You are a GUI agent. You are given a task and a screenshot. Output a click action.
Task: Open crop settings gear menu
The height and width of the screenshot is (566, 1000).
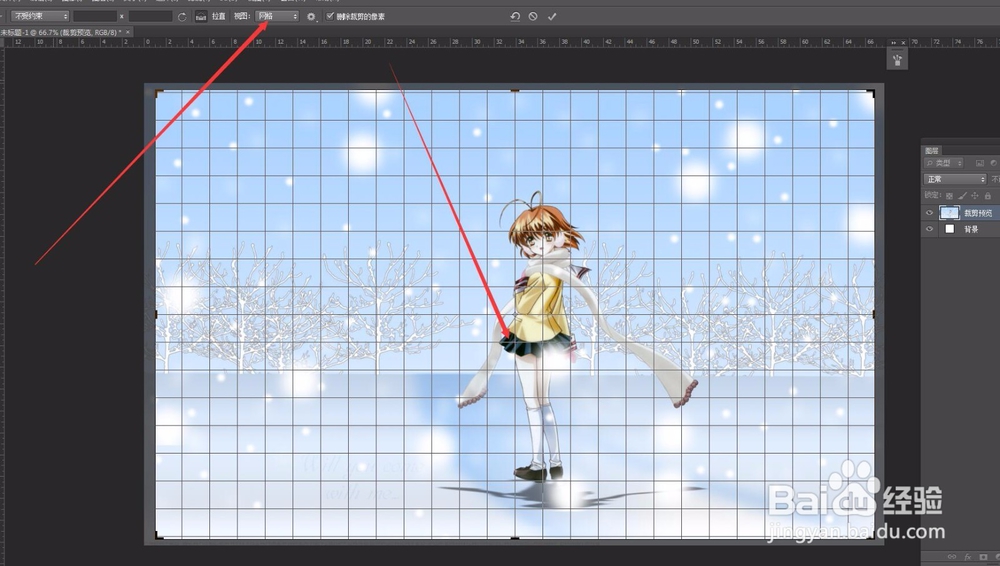coord(311,17)
